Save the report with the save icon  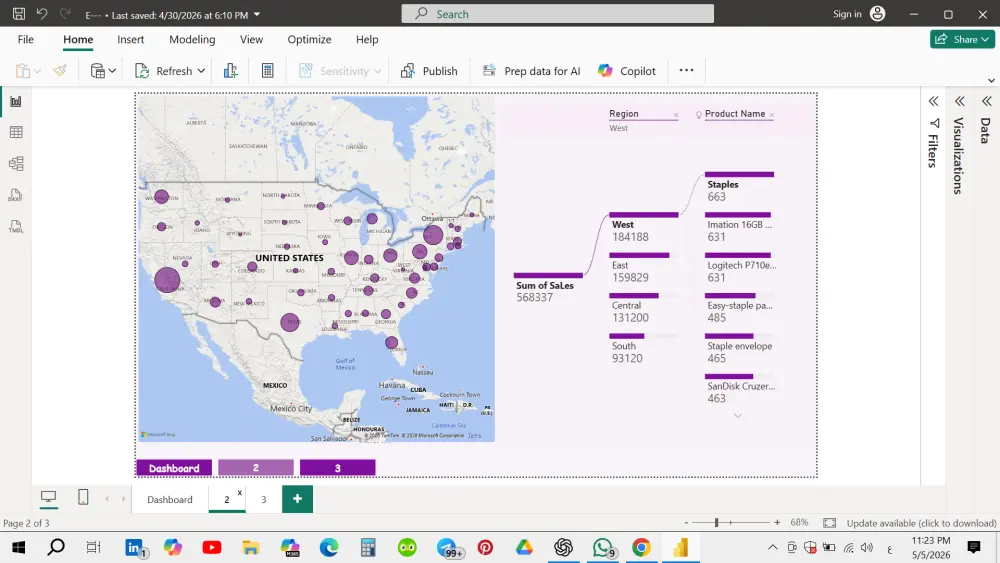tap(19, 13)
